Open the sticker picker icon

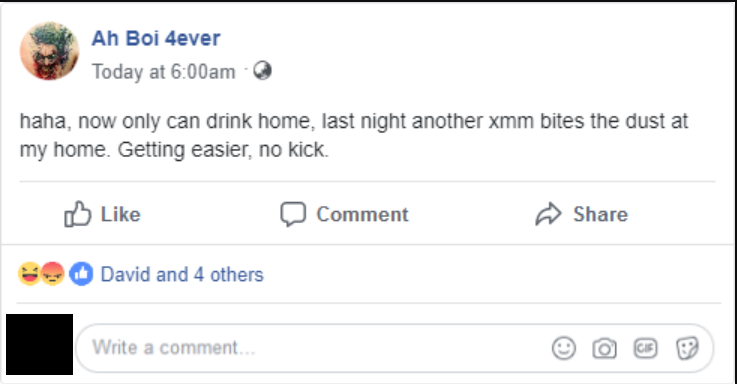687,349
